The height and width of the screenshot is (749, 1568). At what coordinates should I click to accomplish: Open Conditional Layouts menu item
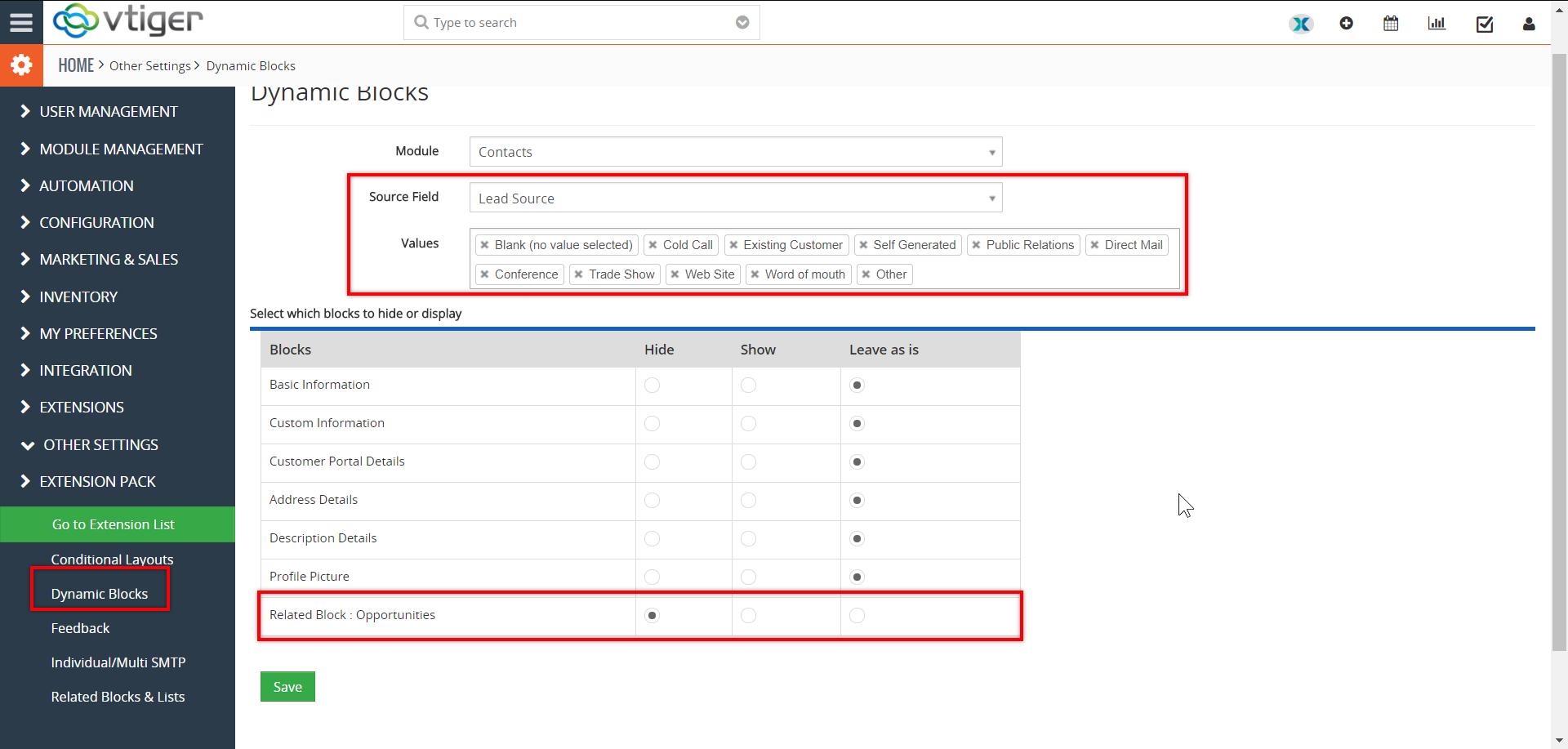[x=112, y=560]
